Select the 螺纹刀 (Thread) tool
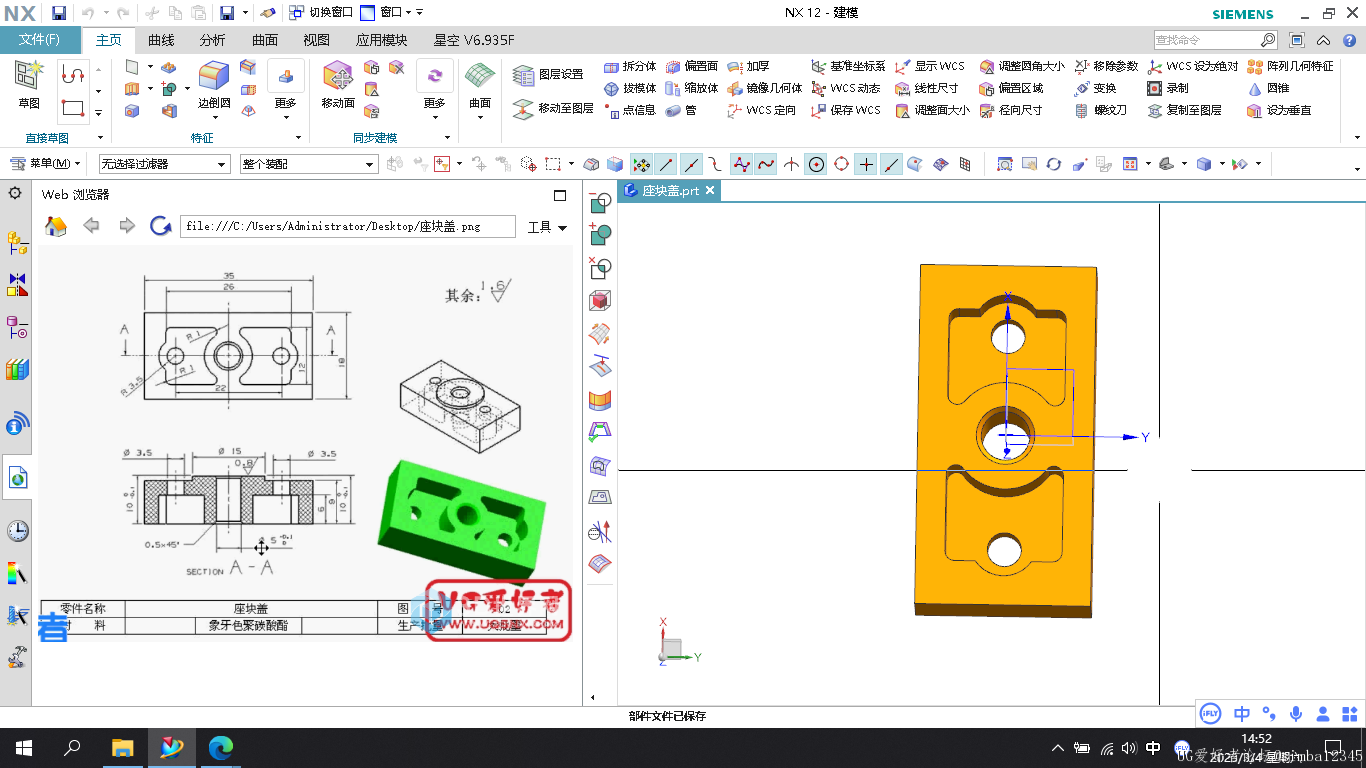The image size is (1366, 768). point(1100,110)
